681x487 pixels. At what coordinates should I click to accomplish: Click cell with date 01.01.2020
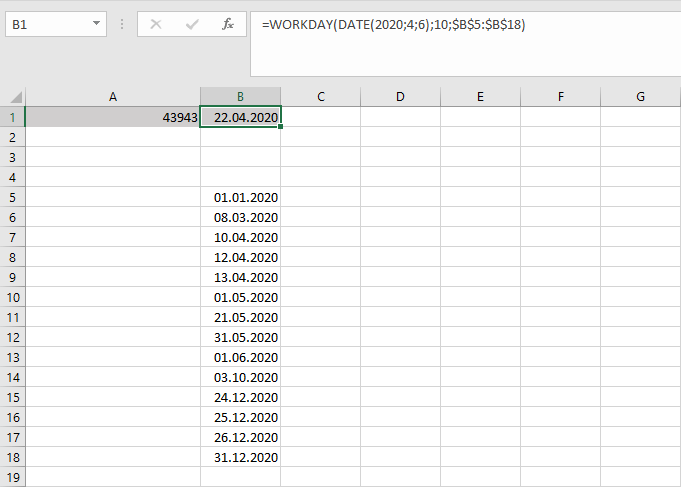click(240, 197)
